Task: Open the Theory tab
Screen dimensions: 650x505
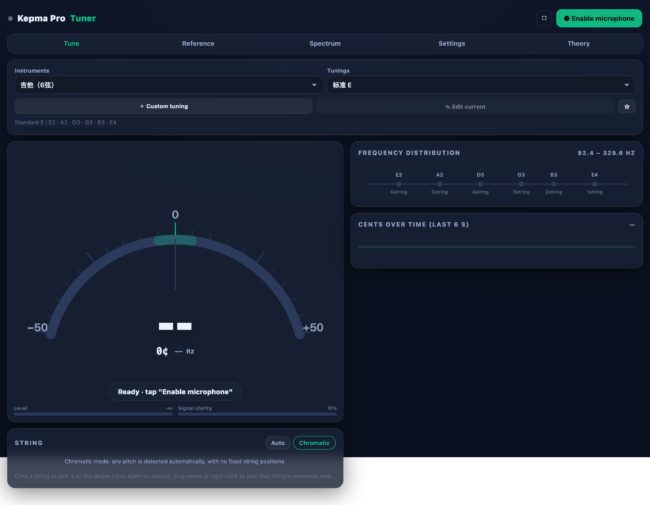Action: point(579,44)
